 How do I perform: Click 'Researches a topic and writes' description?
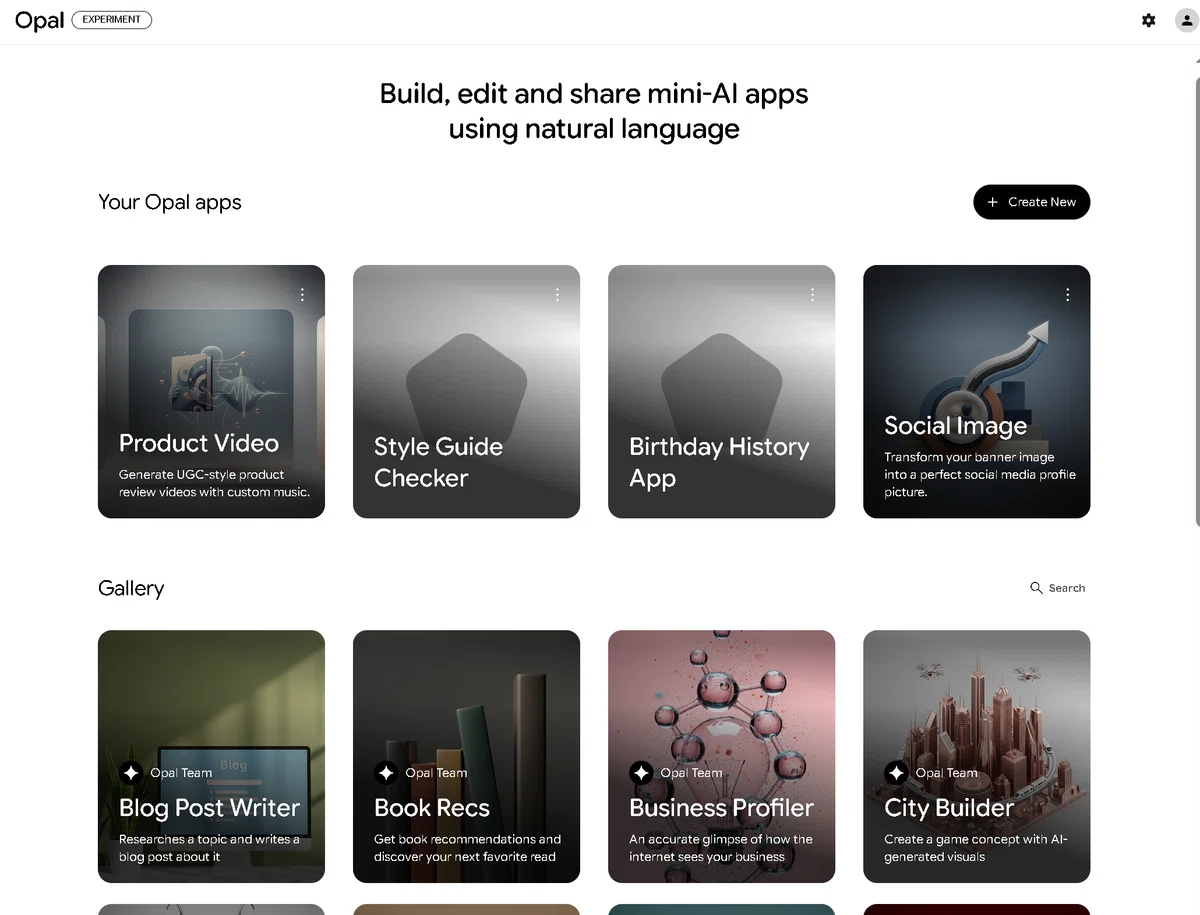pyautogui.click(x=209, y=848)
